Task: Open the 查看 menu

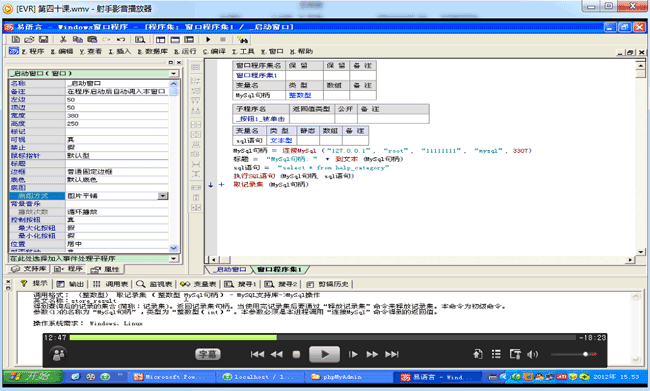Action: tap(91, 51)
